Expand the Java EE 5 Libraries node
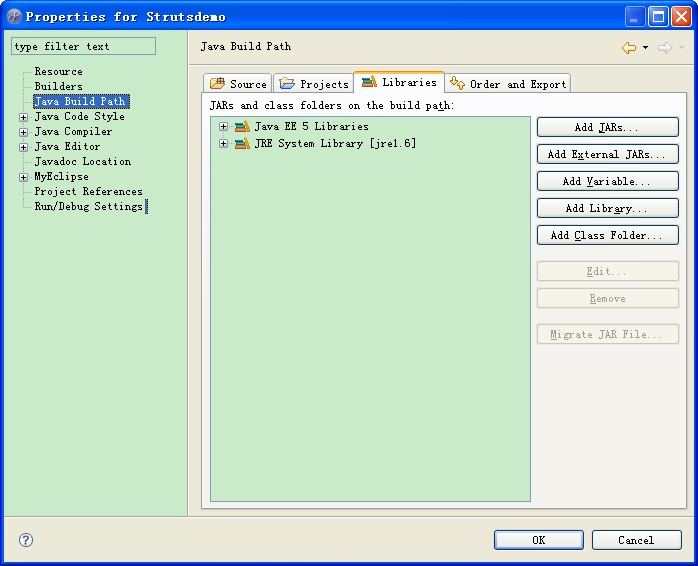 [223, 126]
